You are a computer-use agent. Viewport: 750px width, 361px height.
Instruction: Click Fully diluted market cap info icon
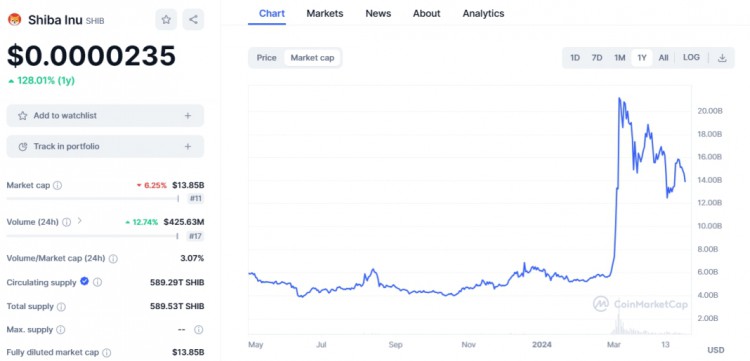(x=107, y=353)
